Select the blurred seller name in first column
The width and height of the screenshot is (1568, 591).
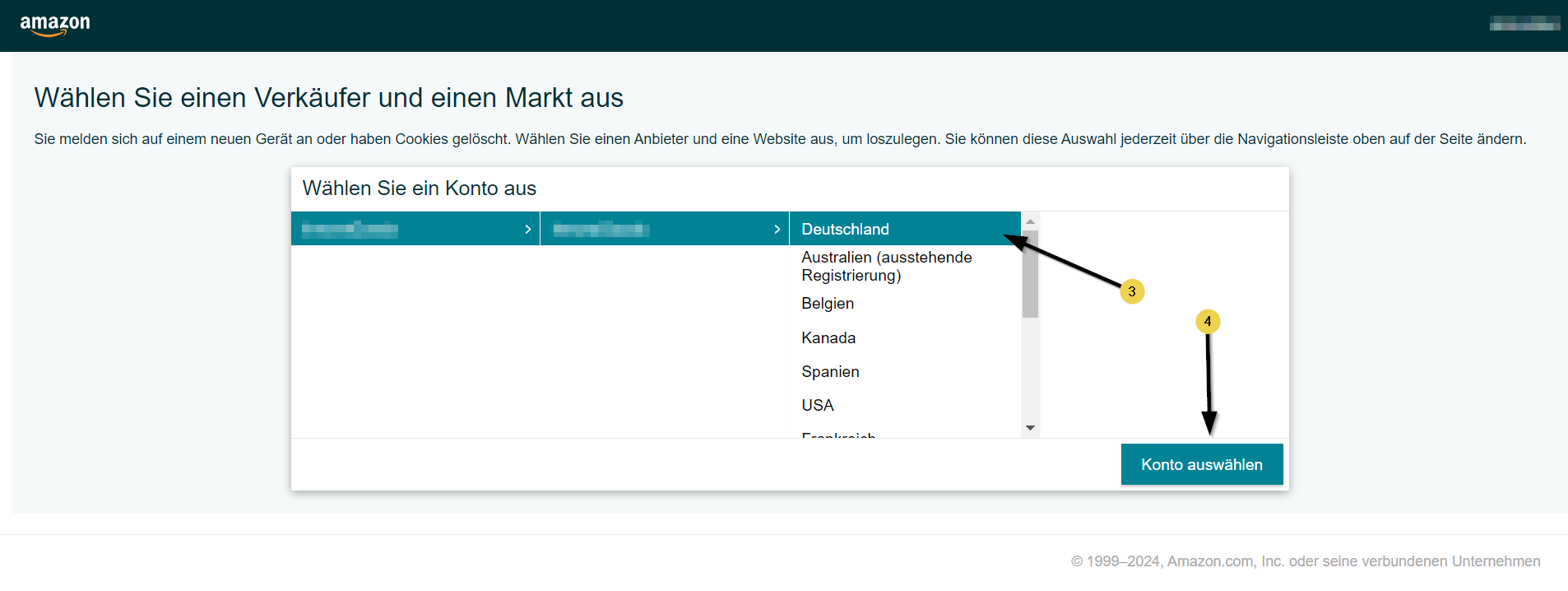pos(350,229)
